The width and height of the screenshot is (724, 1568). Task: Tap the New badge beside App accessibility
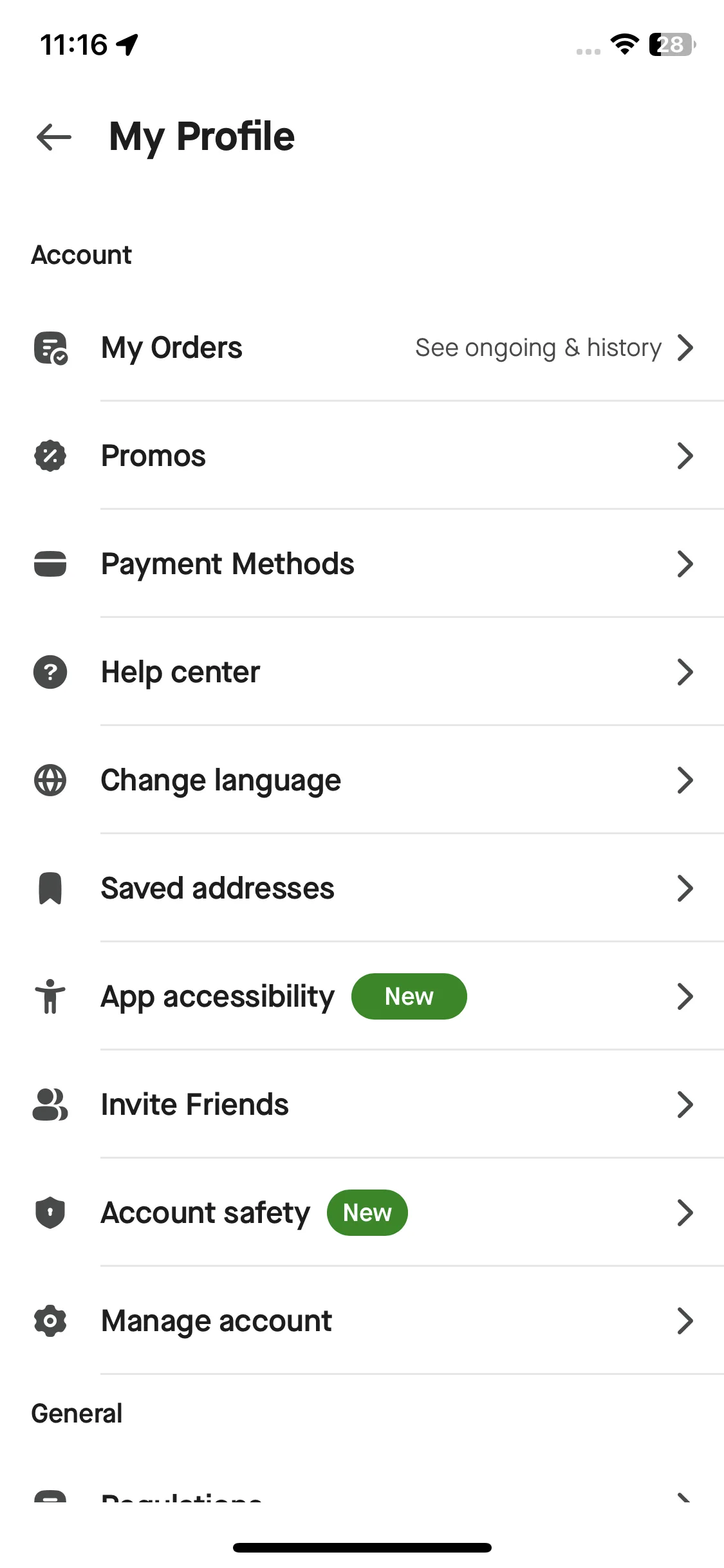pos(409,996)
